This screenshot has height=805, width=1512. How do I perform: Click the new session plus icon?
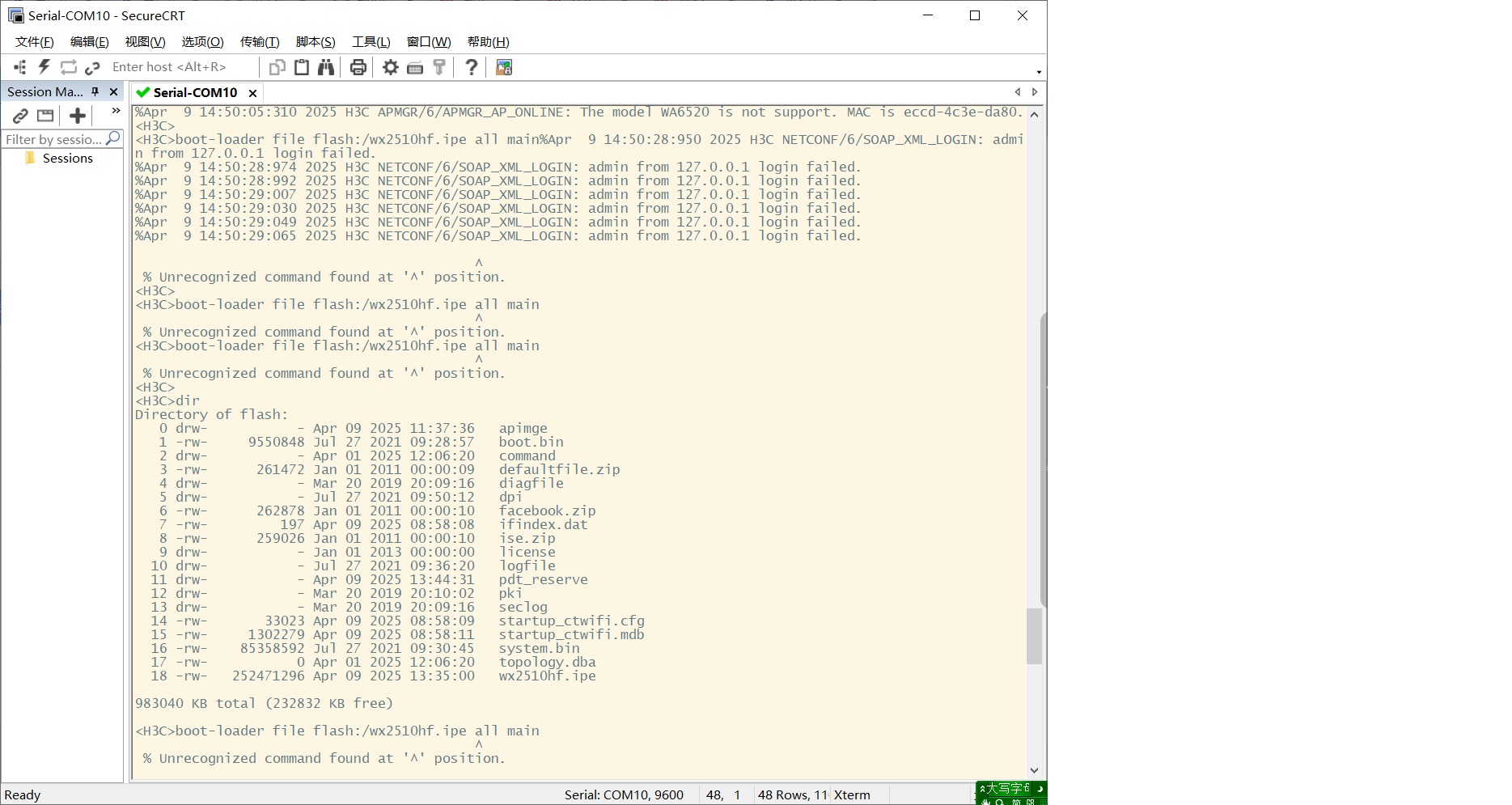[x=78, y=116]
